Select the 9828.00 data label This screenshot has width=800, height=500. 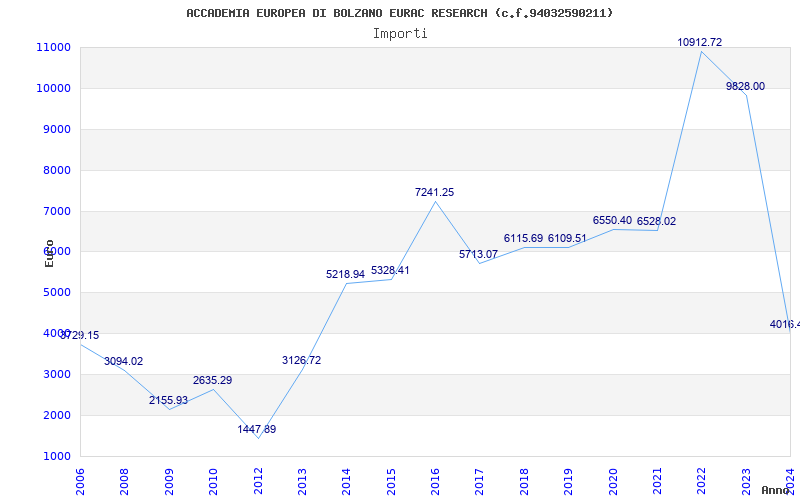[745, 86]
